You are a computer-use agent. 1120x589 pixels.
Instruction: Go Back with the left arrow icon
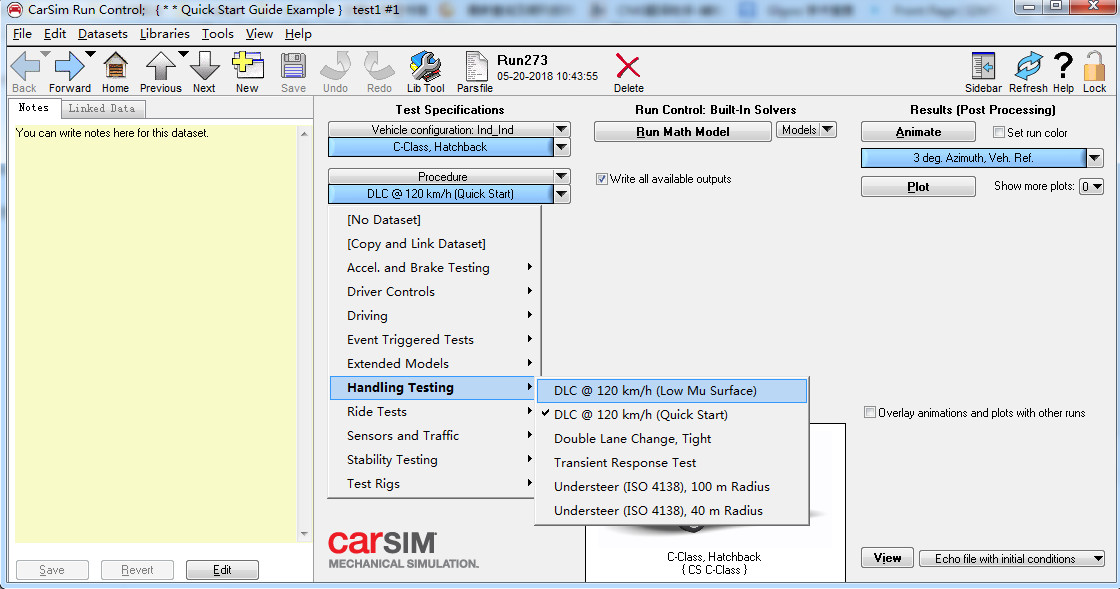26,67
